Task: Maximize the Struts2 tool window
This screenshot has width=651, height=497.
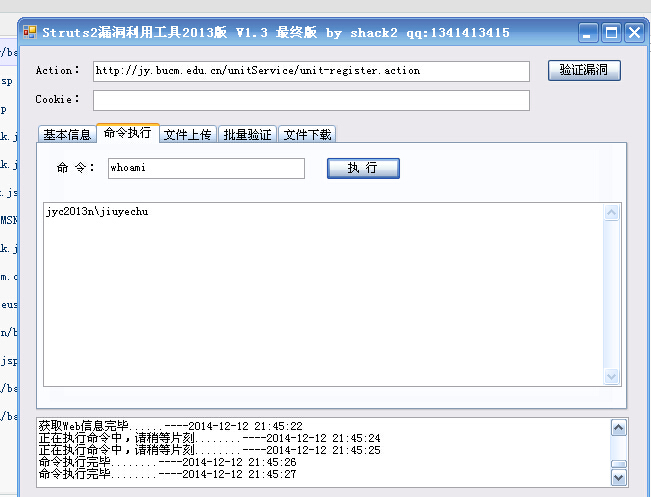Action: click(612, 32)
